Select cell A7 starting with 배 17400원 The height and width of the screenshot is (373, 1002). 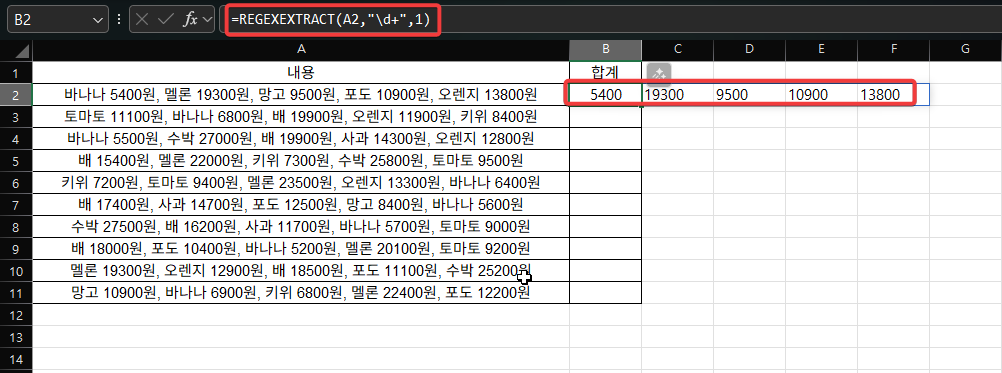pos(301,205)
